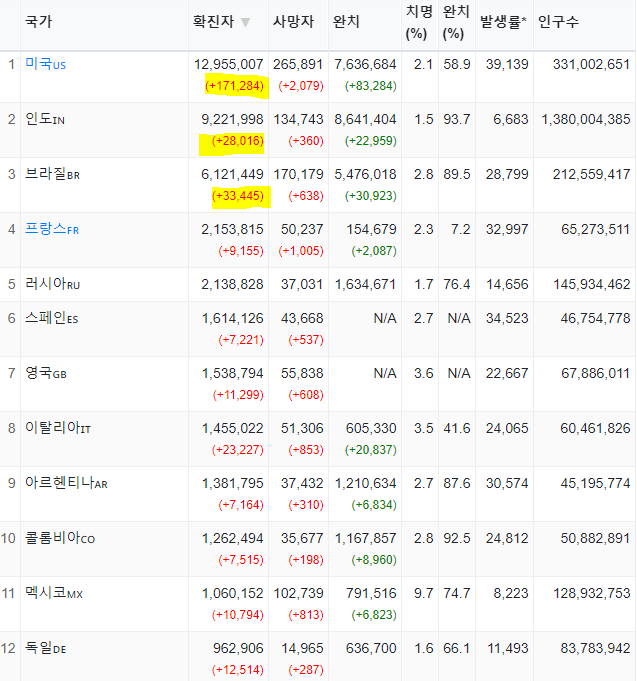Sort by 완치 count column header
The image size is (637, 681).
click(x=346, y=21)
